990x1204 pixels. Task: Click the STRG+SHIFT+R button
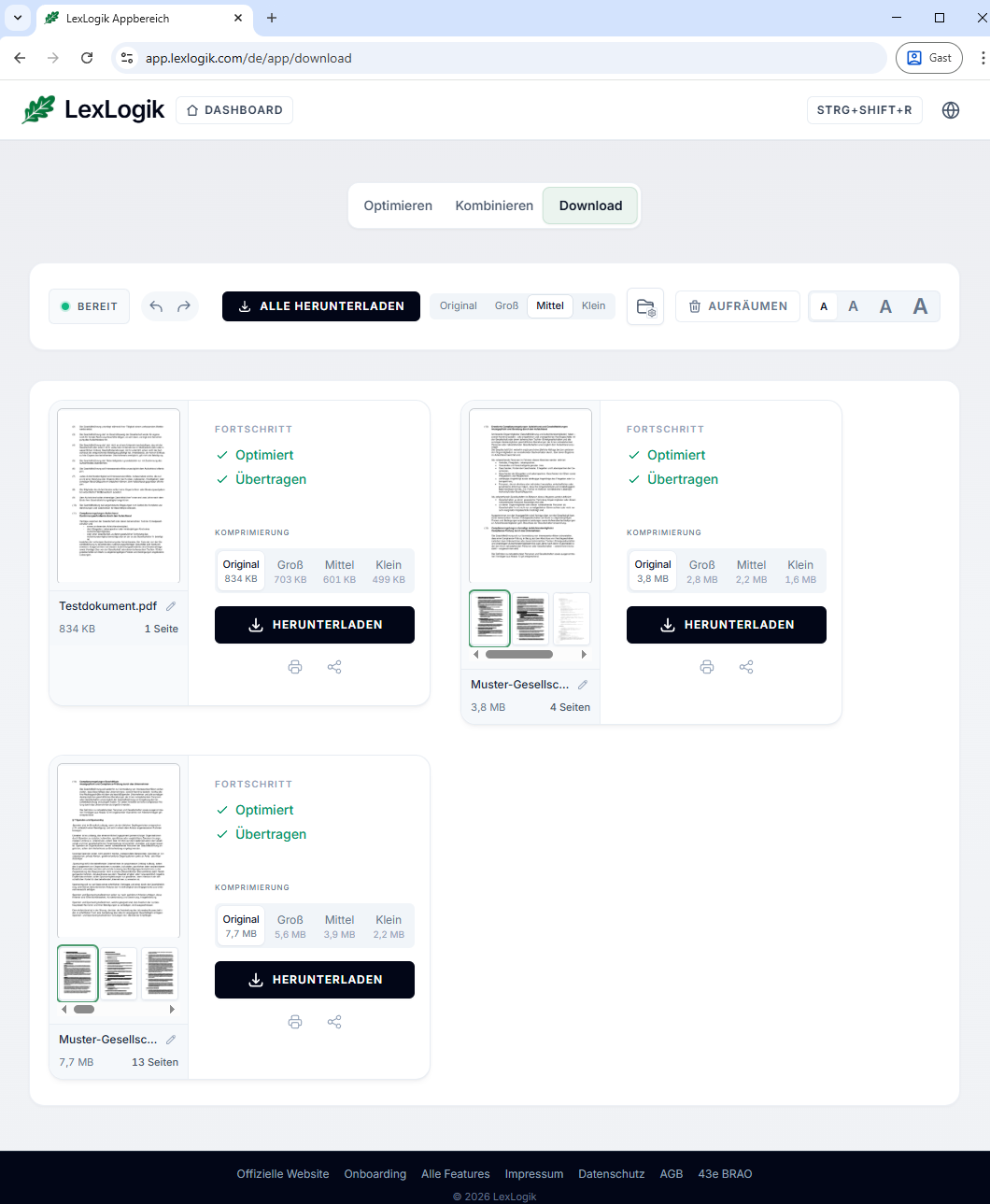point(864,110)
